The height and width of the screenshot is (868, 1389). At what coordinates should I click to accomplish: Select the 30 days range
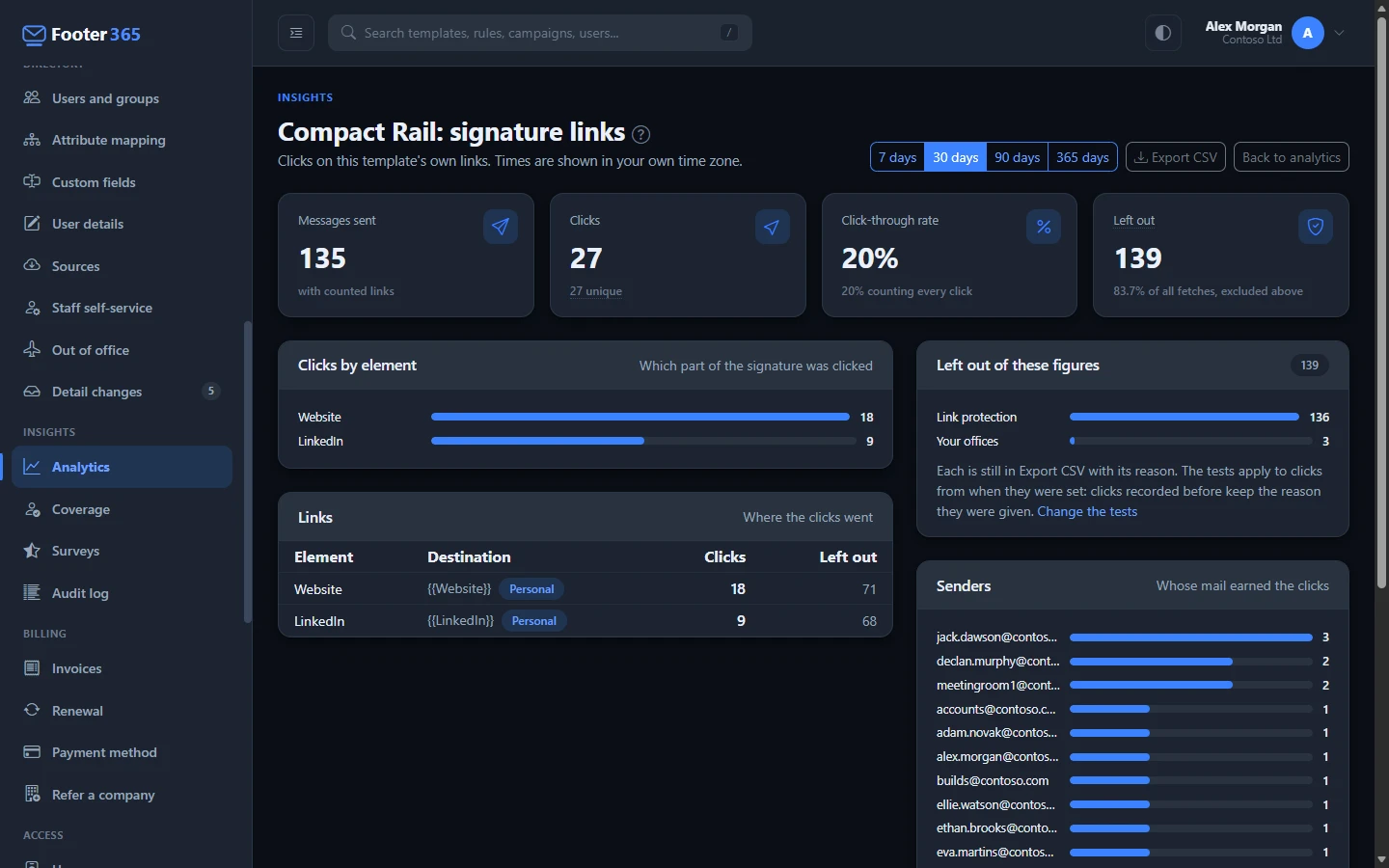956,157
